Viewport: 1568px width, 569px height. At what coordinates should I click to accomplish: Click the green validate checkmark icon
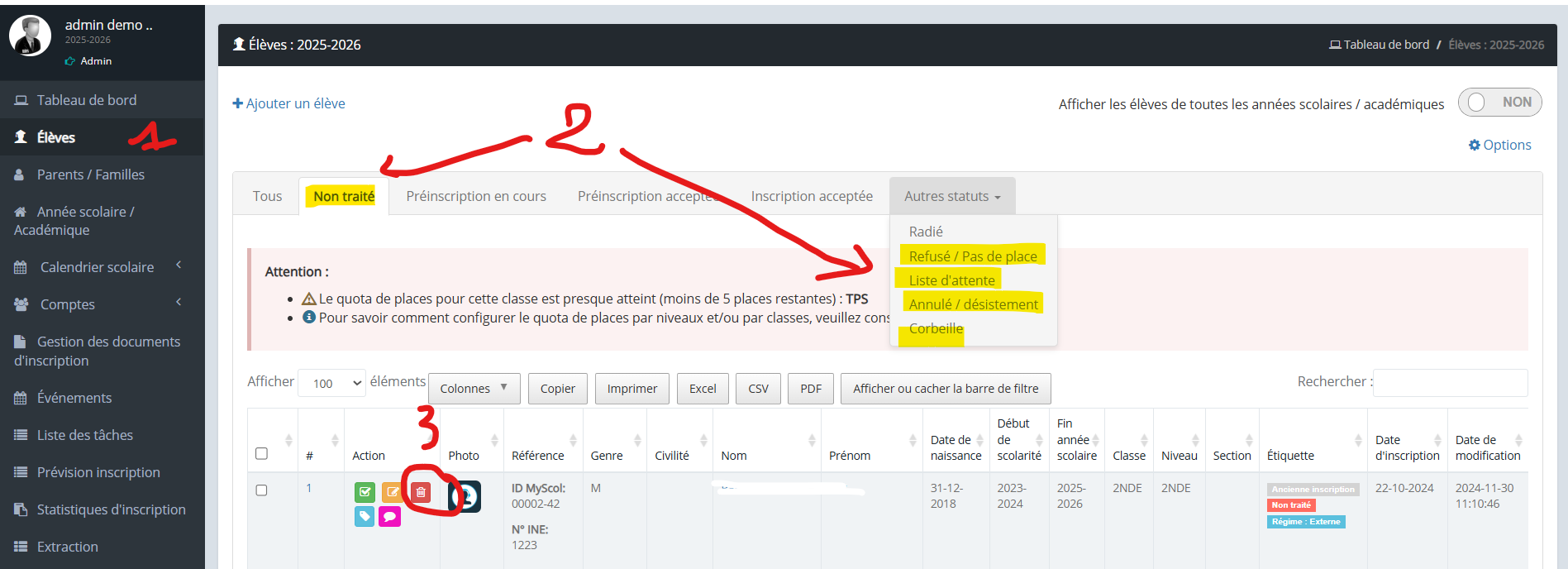click(x=365, y=493)
